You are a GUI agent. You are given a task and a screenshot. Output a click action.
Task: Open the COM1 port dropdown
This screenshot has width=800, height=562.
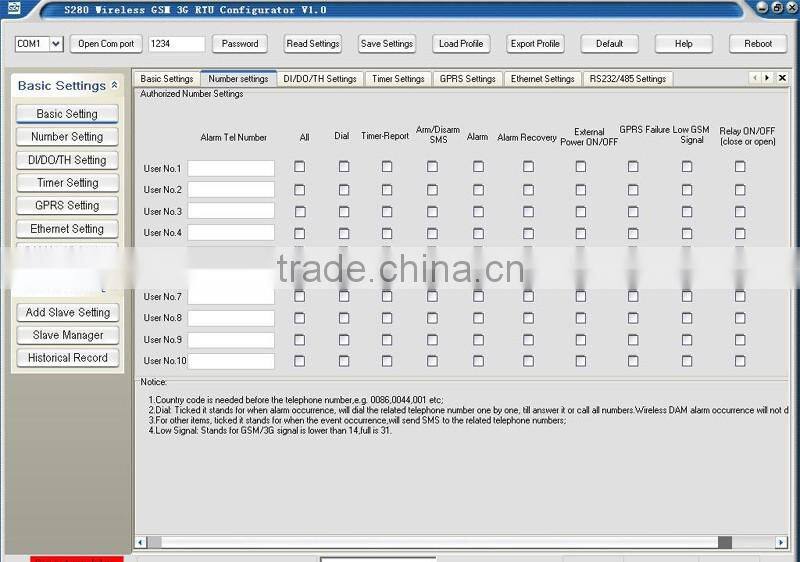pyautogui.click(x=55, y=44)
